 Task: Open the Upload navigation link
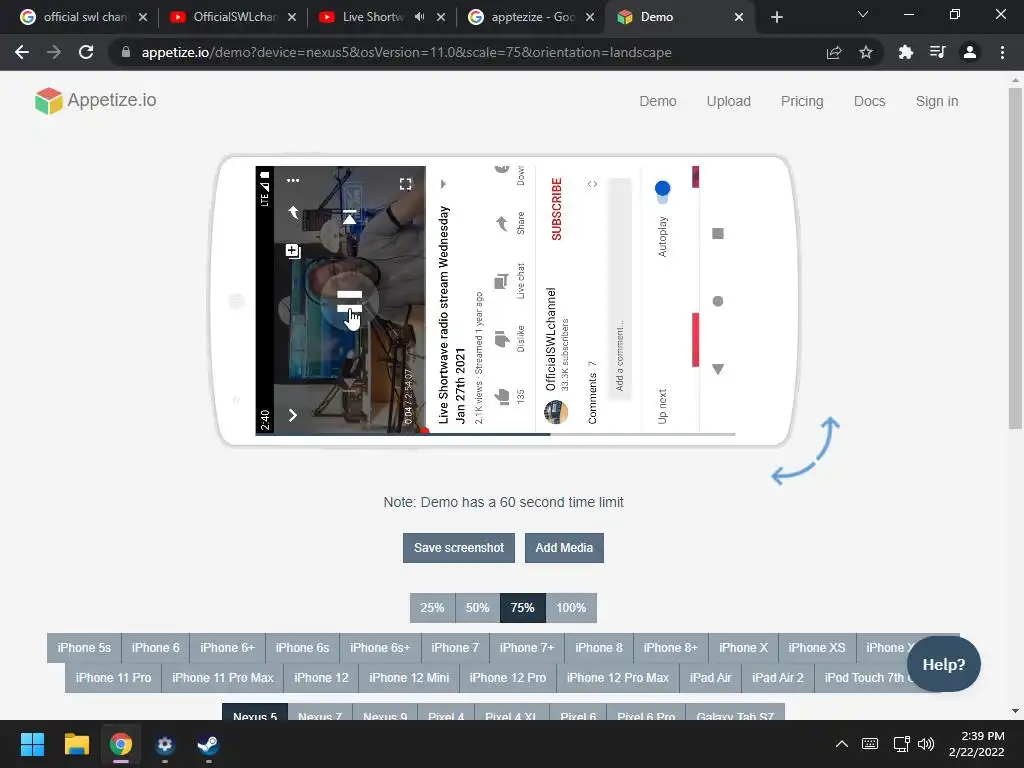[x=728, y=101]
